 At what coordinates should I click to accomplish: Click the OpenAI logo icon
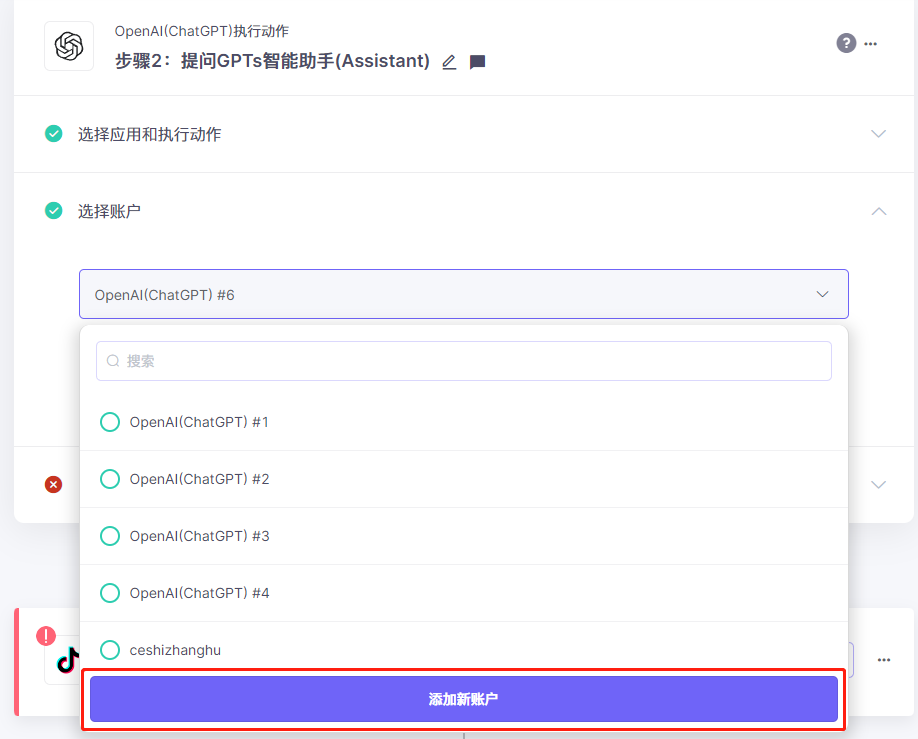pos(69,46)
